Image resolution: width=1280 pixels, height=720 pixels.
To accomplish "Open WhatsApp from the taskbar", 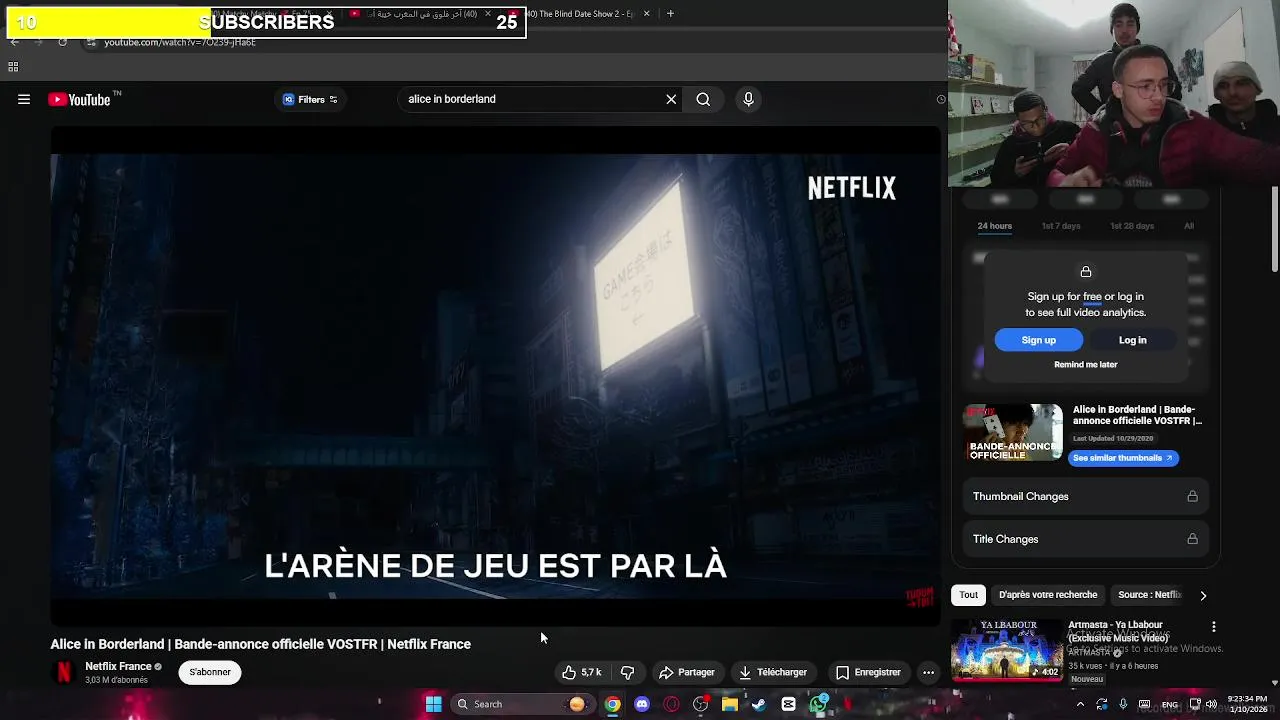I will coord(819,704).
